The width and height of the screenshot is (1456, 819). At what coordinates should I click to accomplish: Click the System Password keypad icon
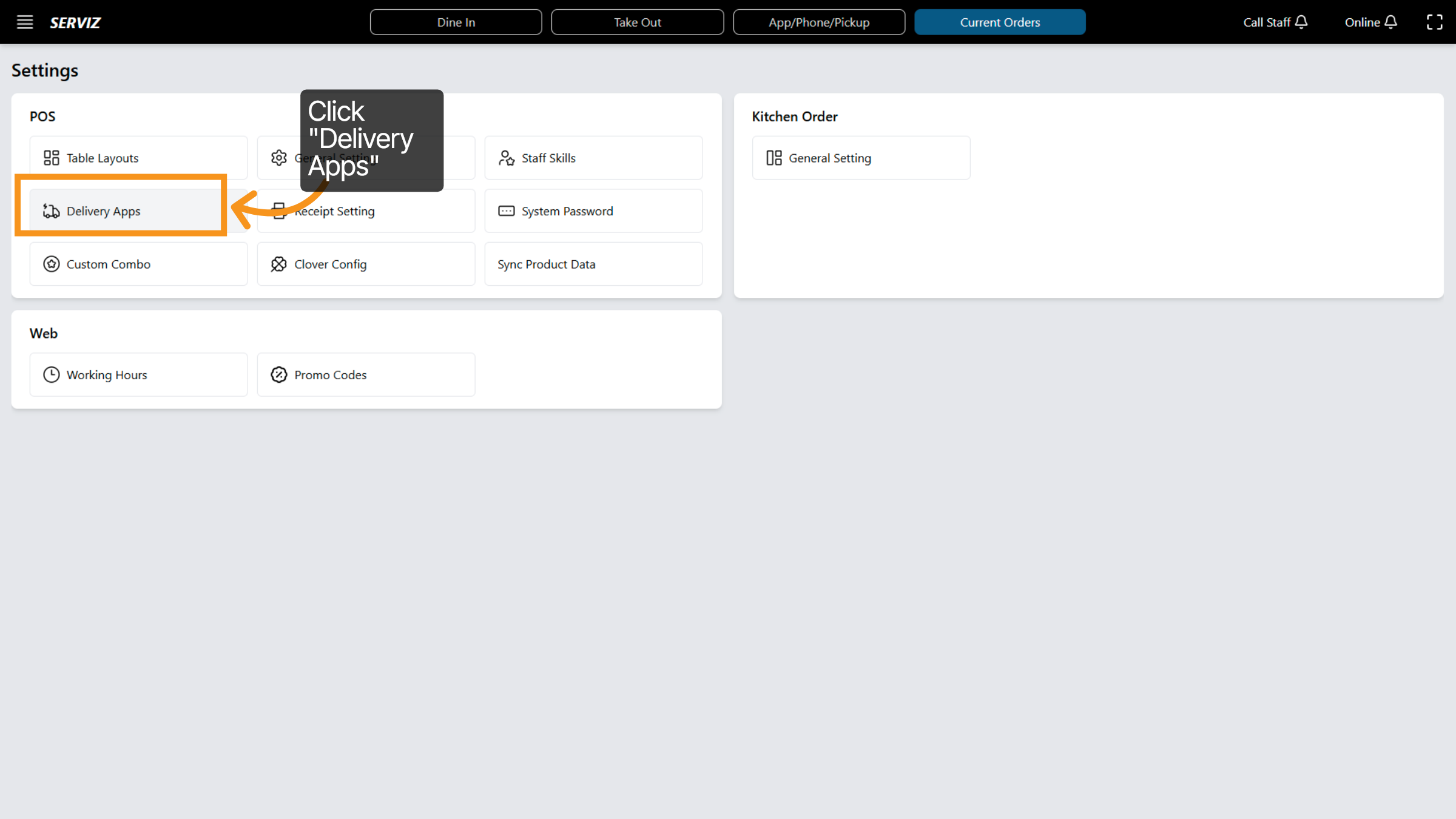[x=507, y=211]
